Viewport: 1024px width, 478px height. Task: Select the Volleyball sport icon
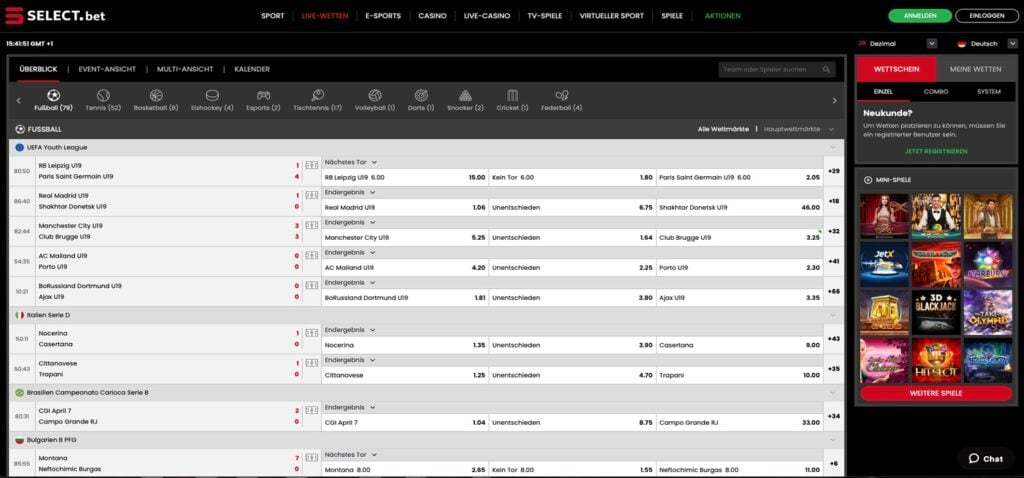[x=375, y=95]
